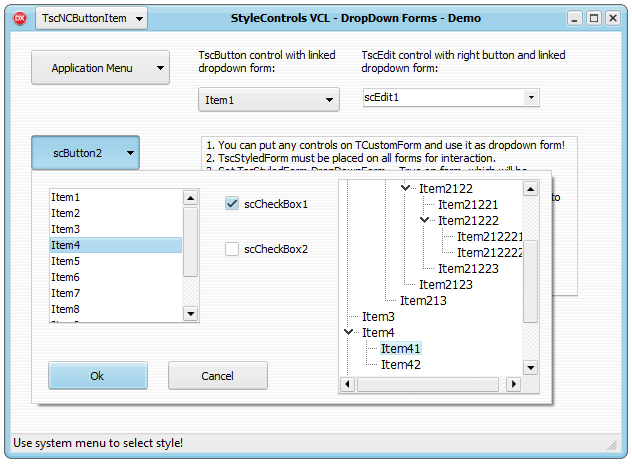Click the Ok button

(98, 376)
